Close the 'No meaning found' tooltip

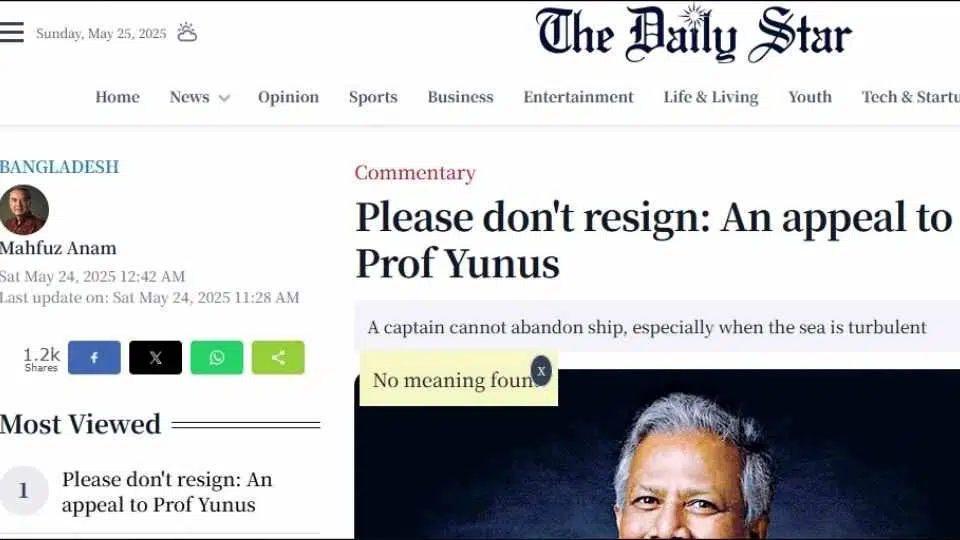tap(541, 371)
